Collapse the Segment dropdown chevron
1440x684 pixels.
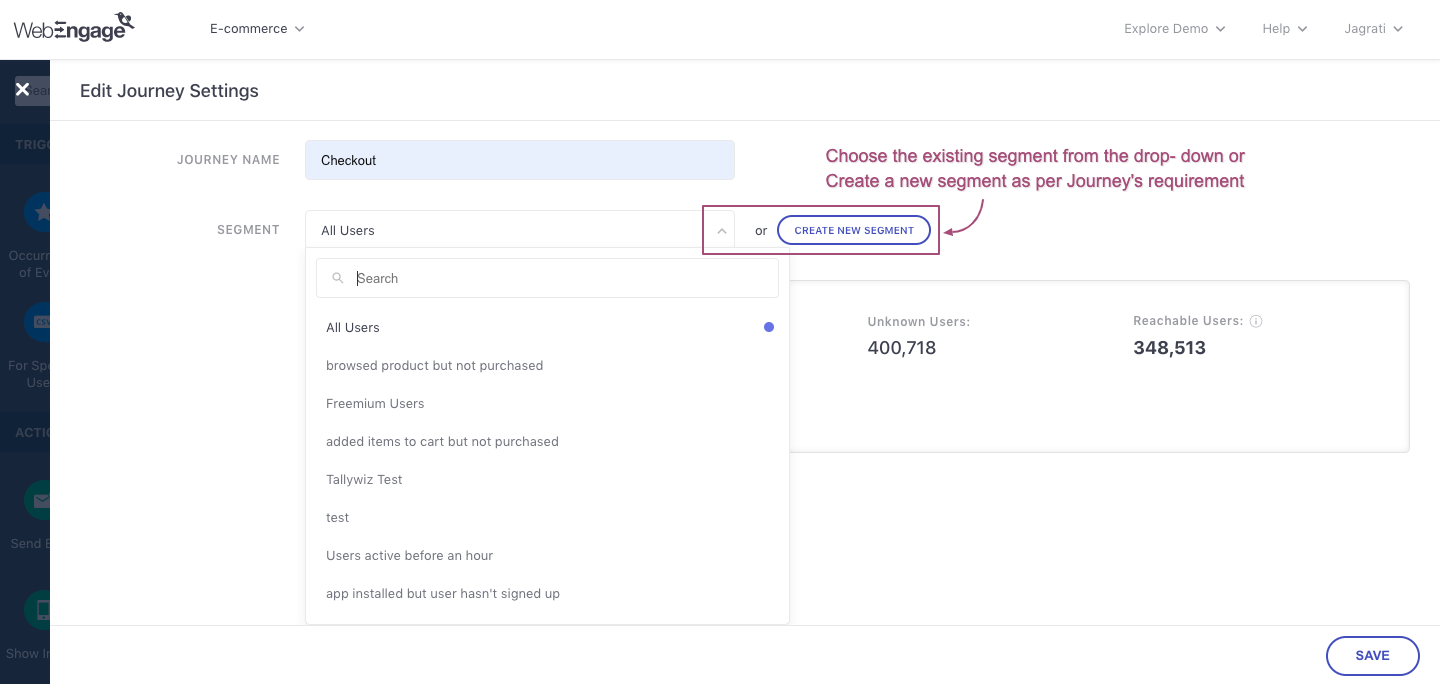pos(722,230)
